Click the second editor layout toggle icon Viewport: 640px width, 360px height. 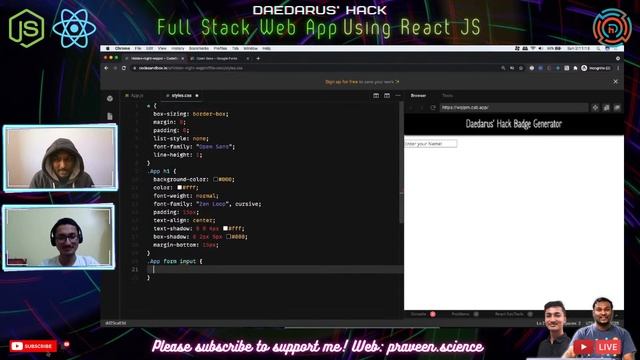[387, 96]
